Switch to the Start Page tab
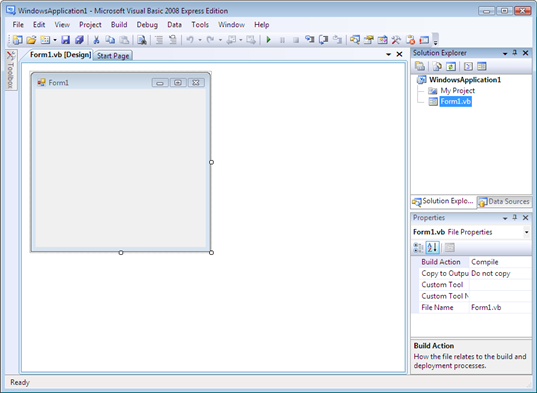The width and height of the screenshot is (537, 393). point(113,55)
